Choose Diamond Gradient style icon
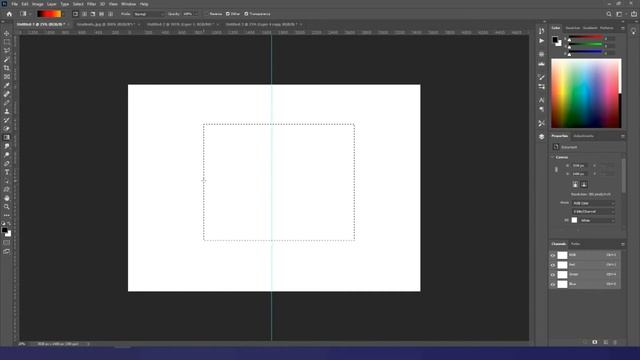The height and width of the screenshot is (360, 640). [111, 14]
